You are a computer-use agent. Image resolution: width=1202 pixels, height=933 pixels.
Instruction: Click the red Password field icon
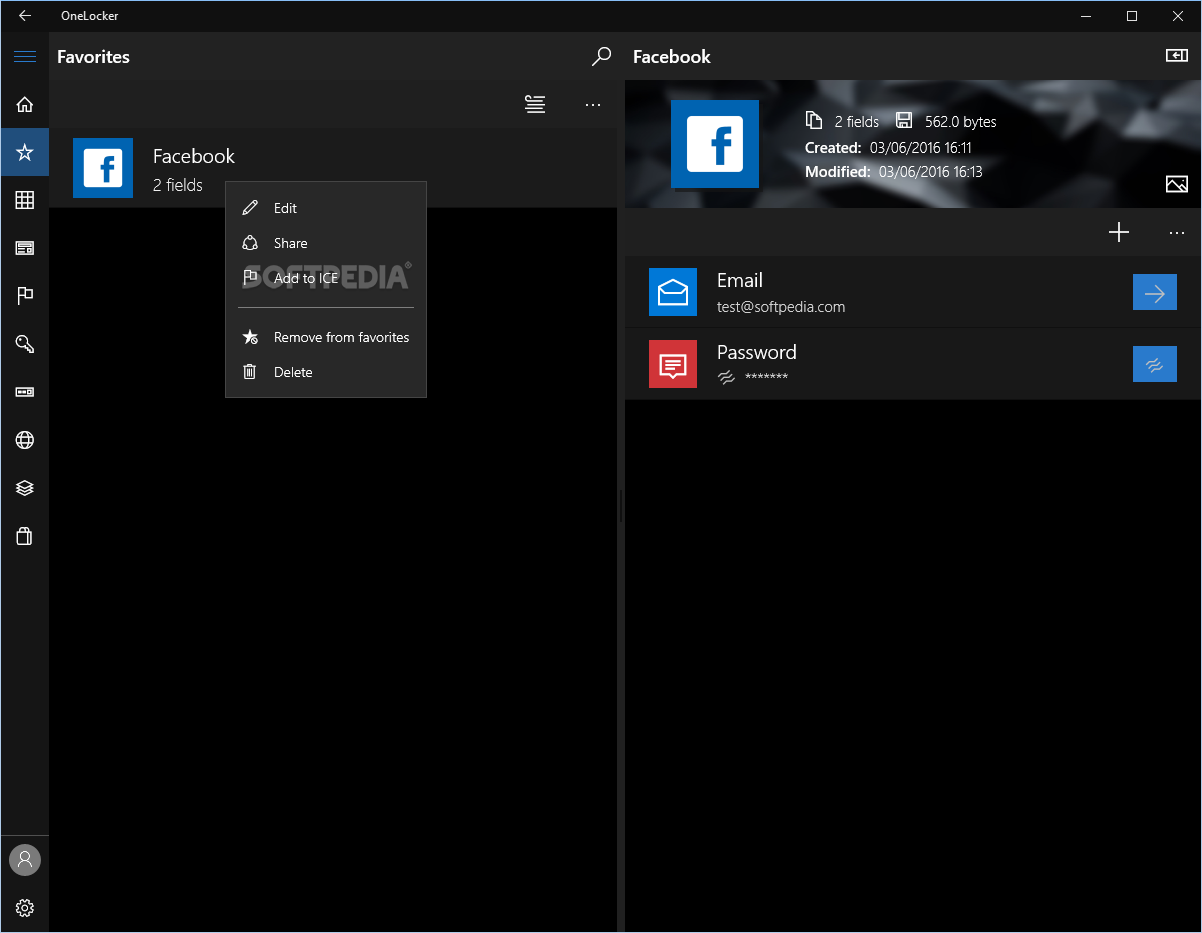pyautogui.click(x=673, y=364)
